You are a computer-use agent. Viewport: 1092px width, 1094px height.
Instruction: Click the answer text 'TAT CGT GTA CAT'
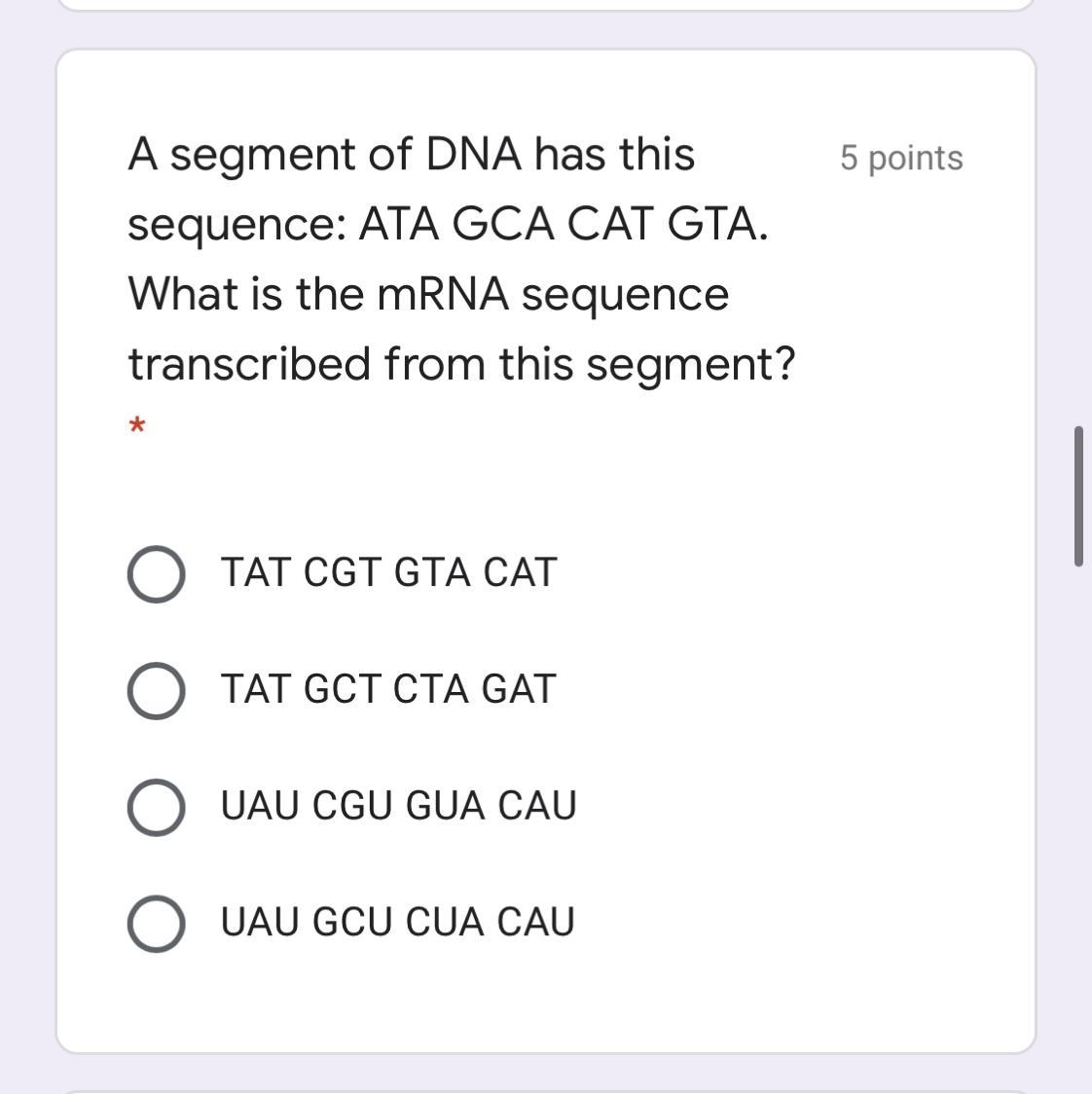pyautogui.click(x=388, y=572)
